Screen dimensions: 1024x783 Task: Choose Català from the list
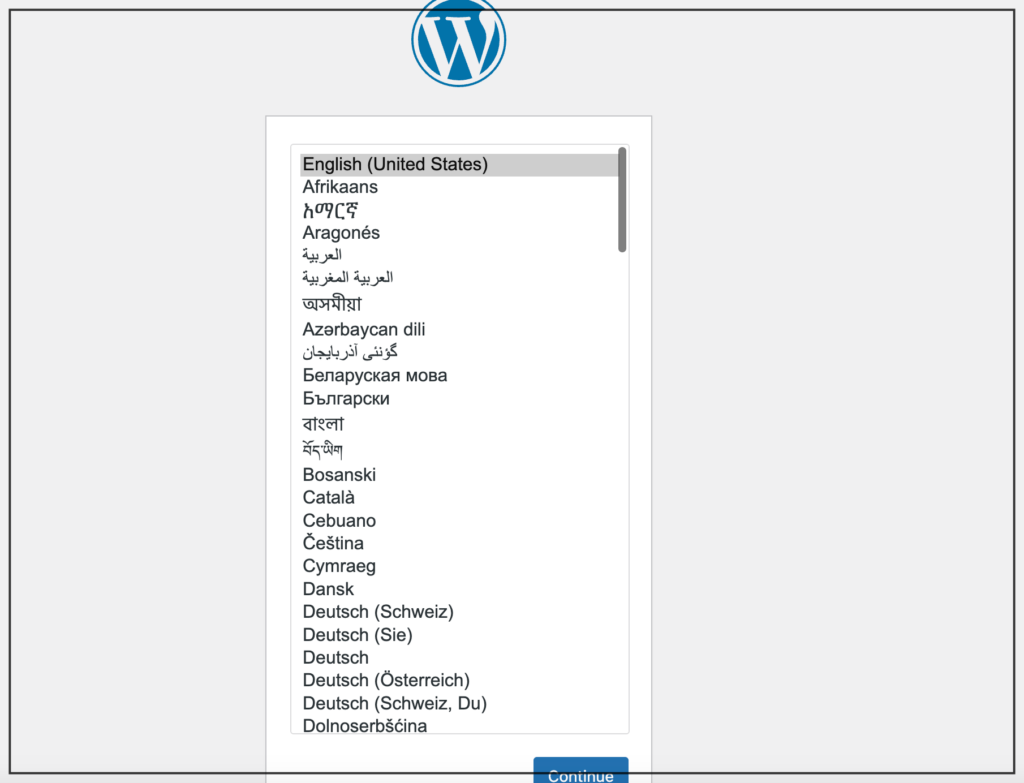(459, 498)
